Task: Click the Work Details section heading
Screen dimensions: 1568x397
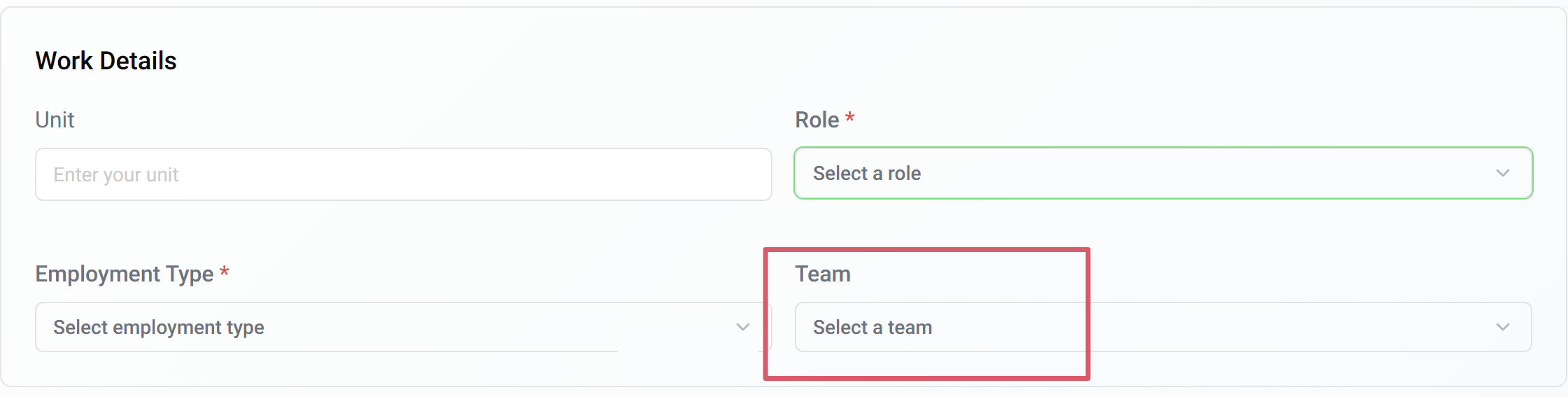Action: tap(106, 61)
